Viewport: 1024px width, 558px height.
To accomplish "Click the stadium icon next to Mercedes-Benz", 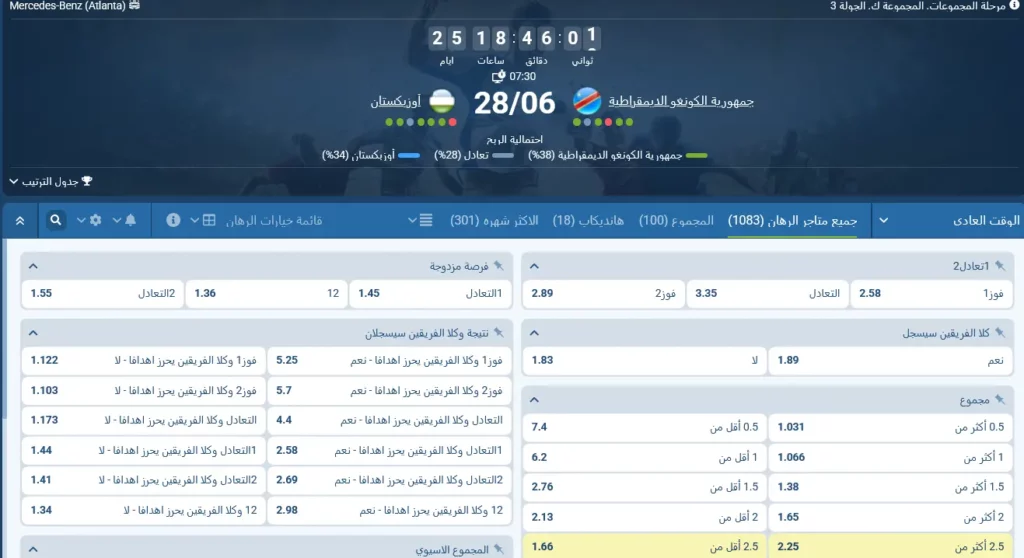I will (x=134, y=5).
